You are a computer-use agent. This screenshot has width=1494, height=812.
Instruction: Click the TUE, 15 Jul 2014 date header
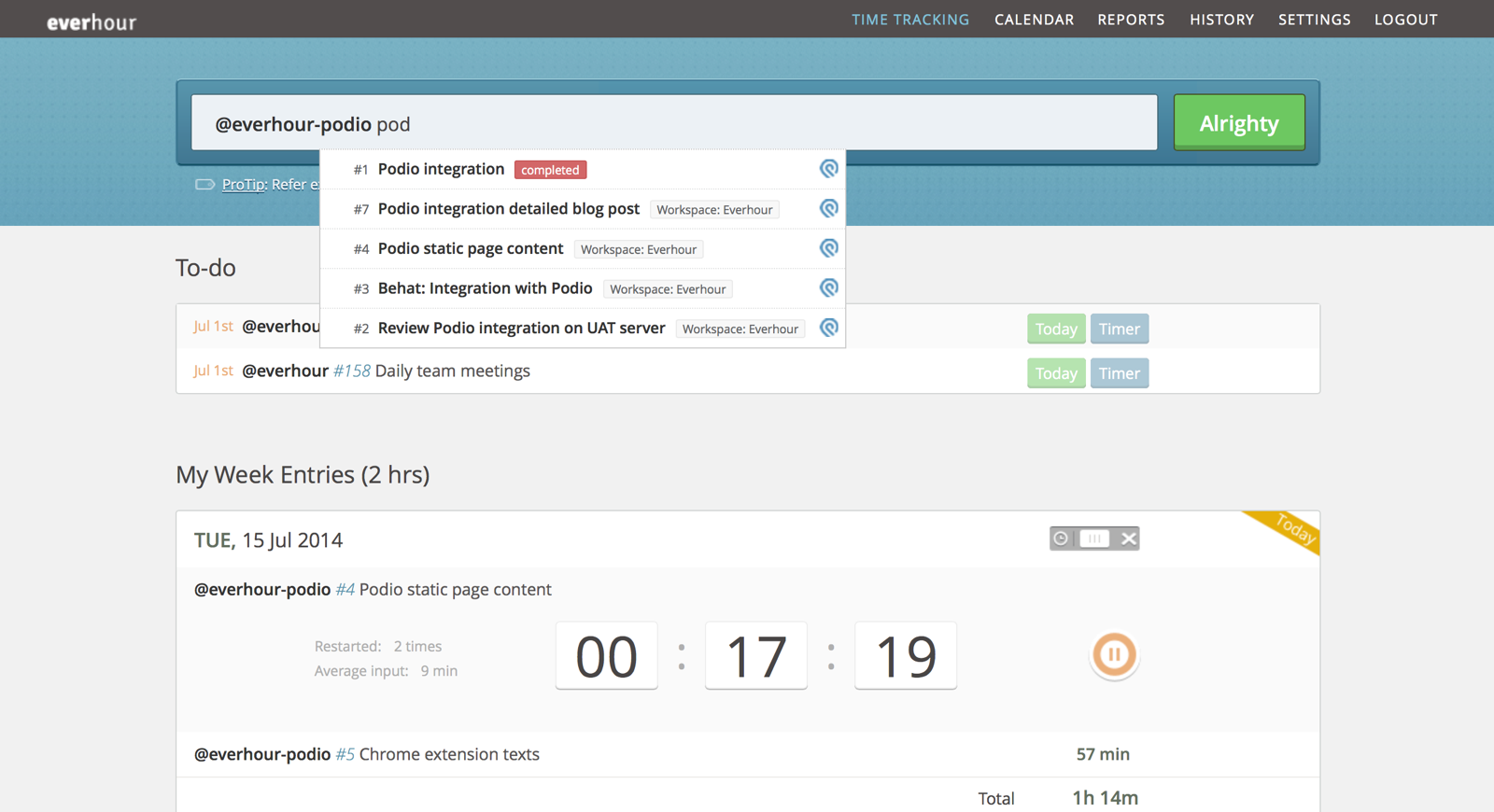tap(268, 540)
